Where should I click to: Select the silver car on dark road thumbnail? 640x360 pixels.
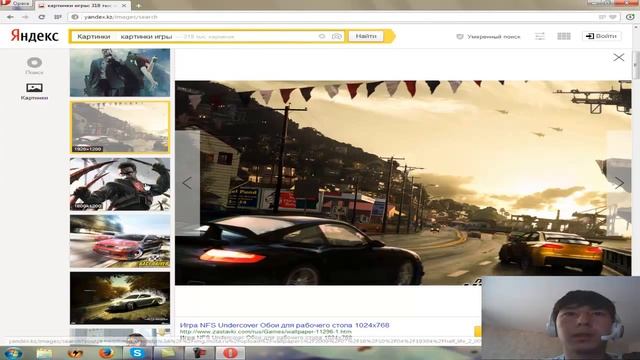tap(120, 298)
